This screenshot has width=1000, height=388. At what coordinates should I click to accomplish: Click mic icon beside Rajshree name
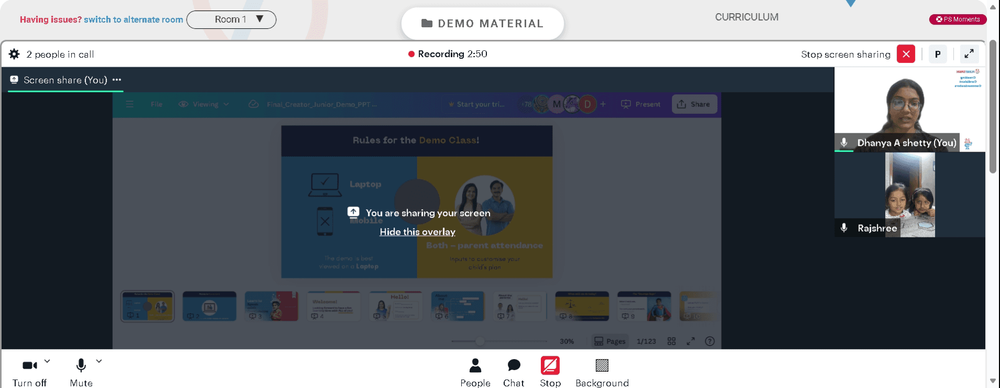click(844, 228)
